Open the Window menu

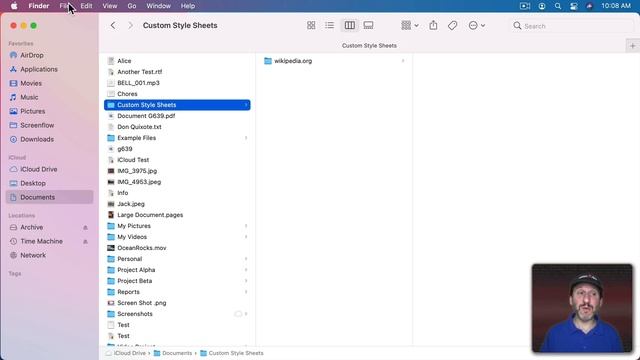click(158, 6)
